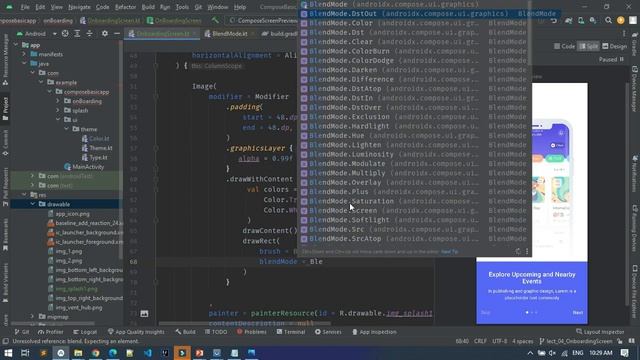Collapse the drawable folder

pos(33,204)
